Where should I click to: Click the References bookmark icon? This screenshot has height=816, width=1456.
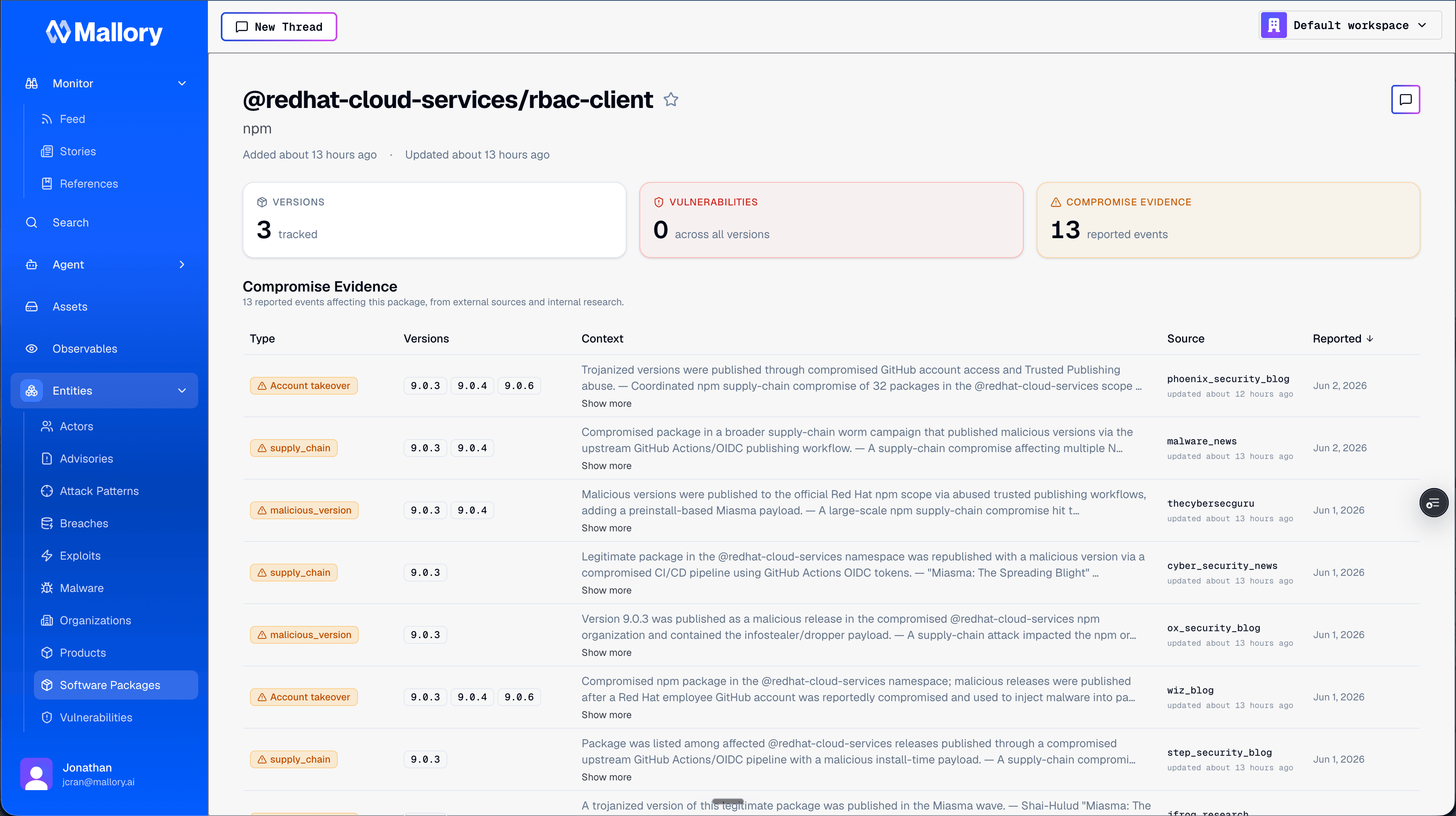(47, 184)
